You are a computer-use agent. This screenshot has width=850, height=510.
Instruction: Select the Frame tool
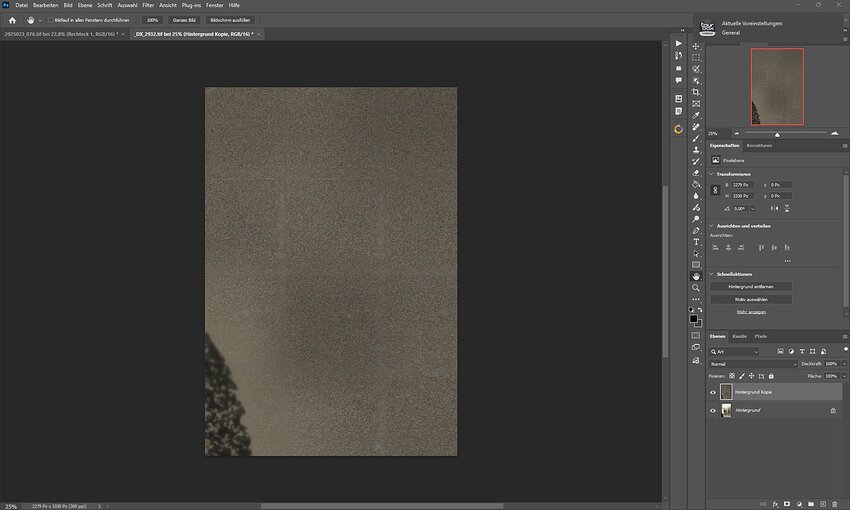[x=696, y=104]
